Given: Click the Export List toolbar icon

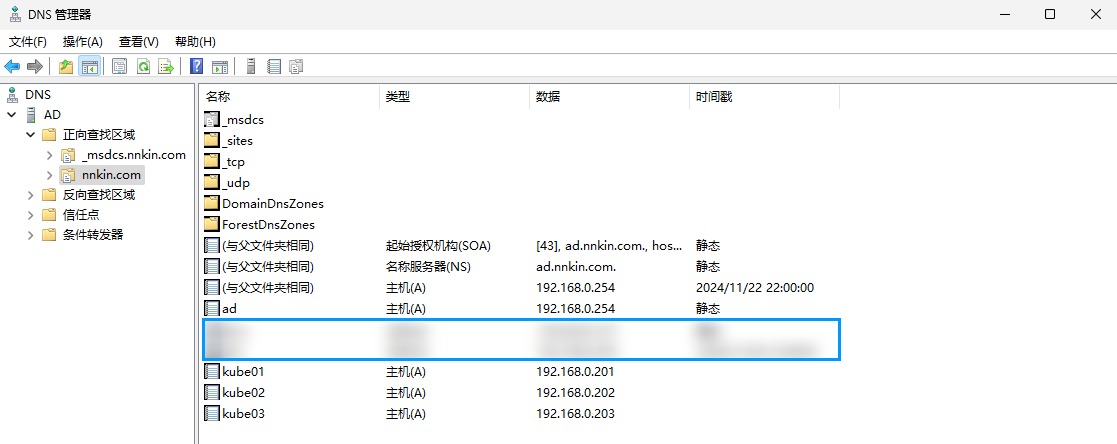Looking at the screenshot, I should coord(166,67).
